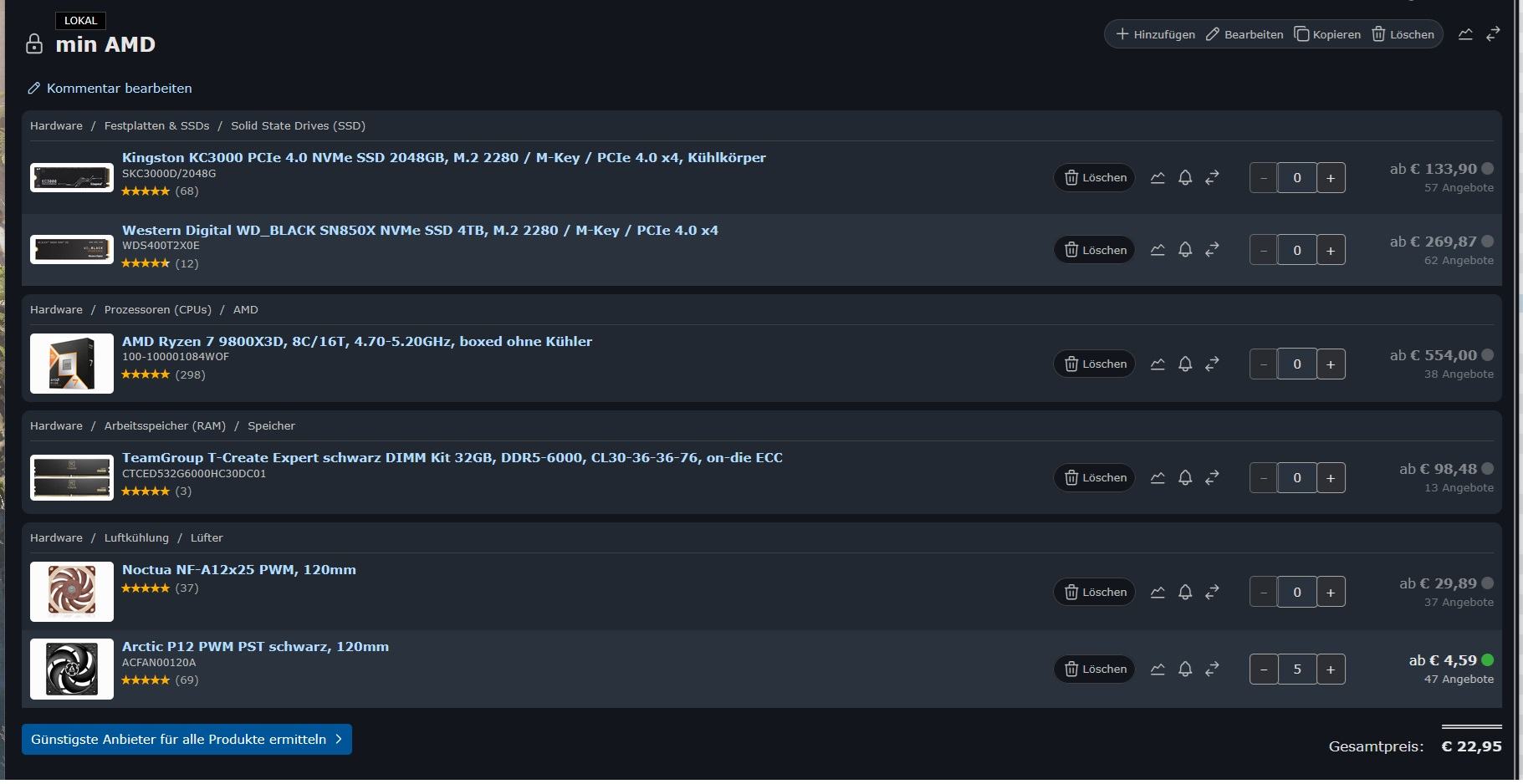Open price history chart for Kingston KC3000
Image resolution: width=1523 pixels, height=784 pixels.
tap(1158, 177)
